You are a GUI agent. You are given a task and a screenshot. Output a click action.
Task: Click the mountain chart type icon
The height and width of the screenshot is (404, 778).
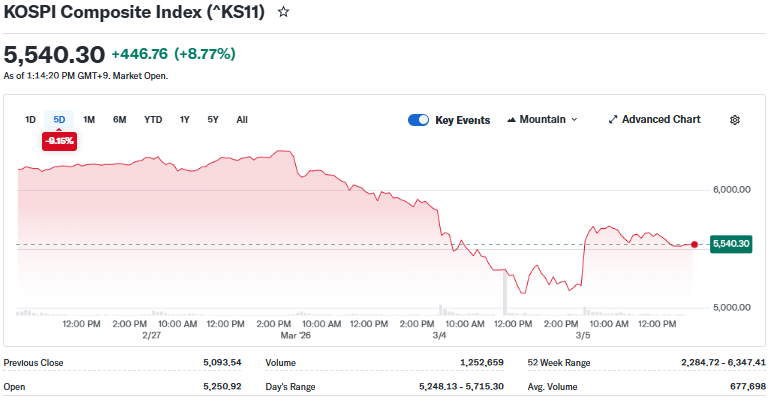pos(511,120)
